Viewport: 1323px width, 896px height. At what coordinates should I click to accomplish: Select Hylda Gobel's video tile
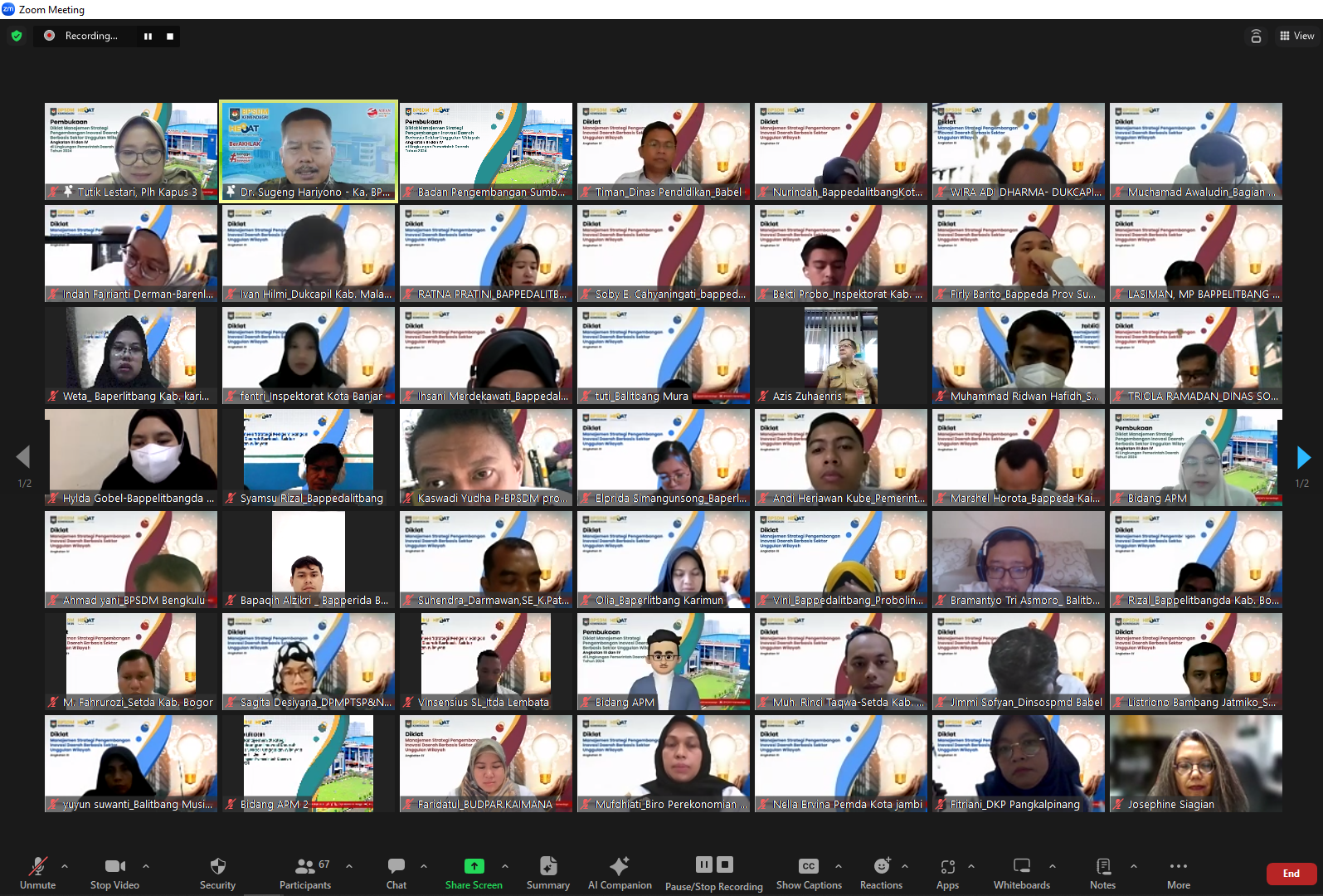pyautogui.click(x=131, y=457)
